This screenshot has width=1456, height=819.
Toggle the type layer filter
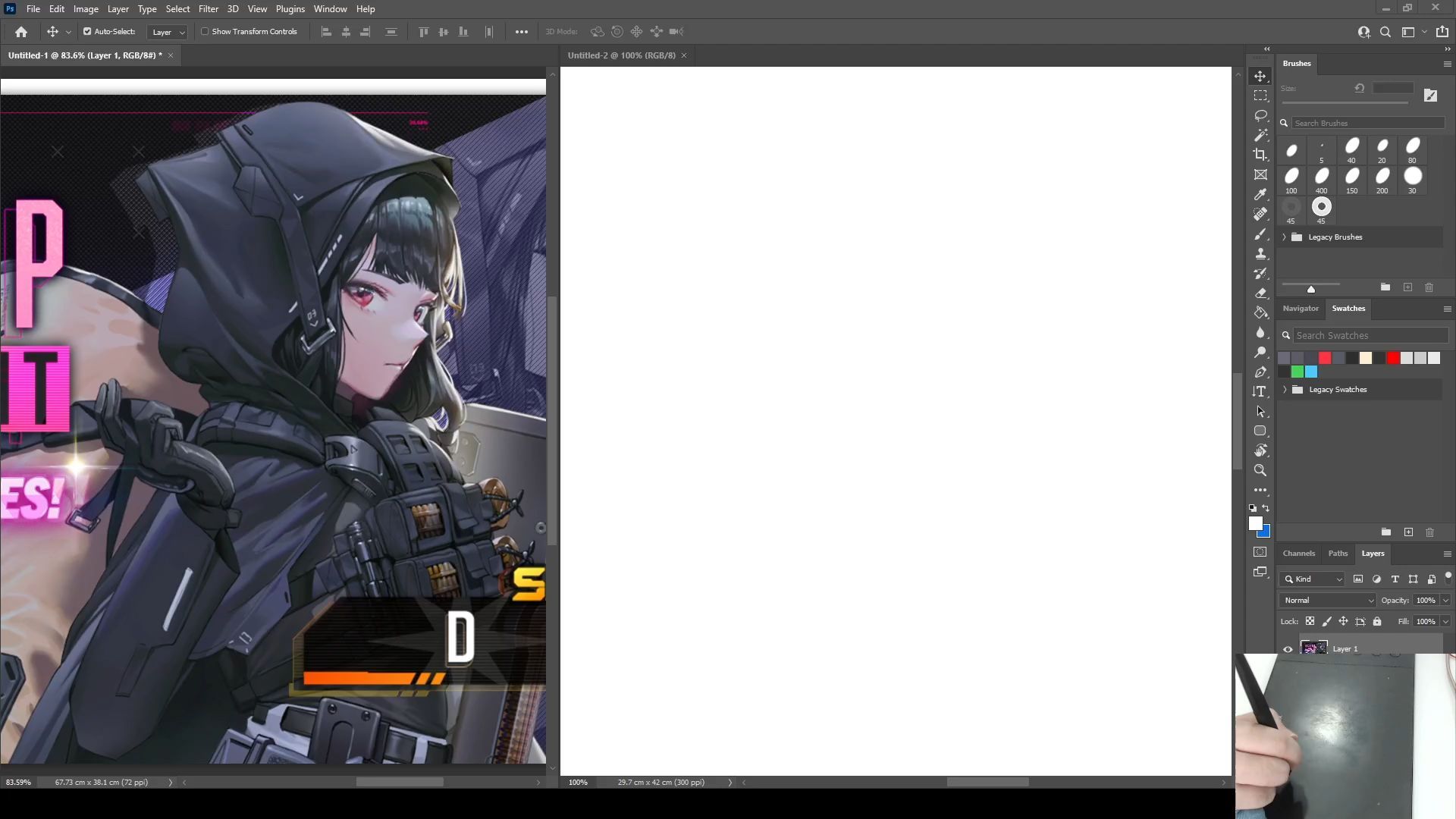click(x=1395, y=579)
